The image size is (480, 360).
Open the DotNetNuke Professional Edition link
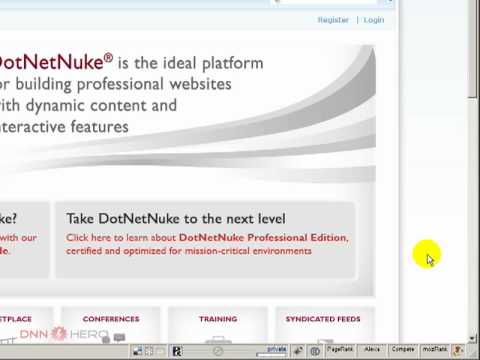264,238
